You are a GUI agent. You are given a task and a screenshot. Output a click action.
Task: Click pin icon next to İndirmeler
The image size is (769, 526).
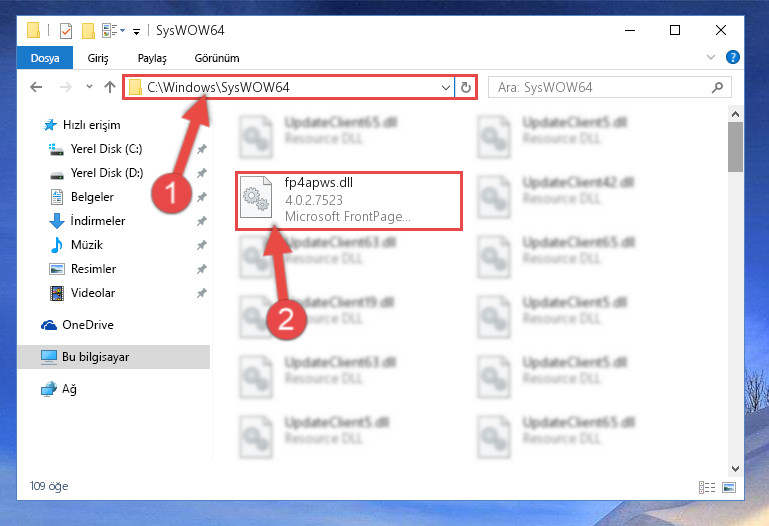201,222
